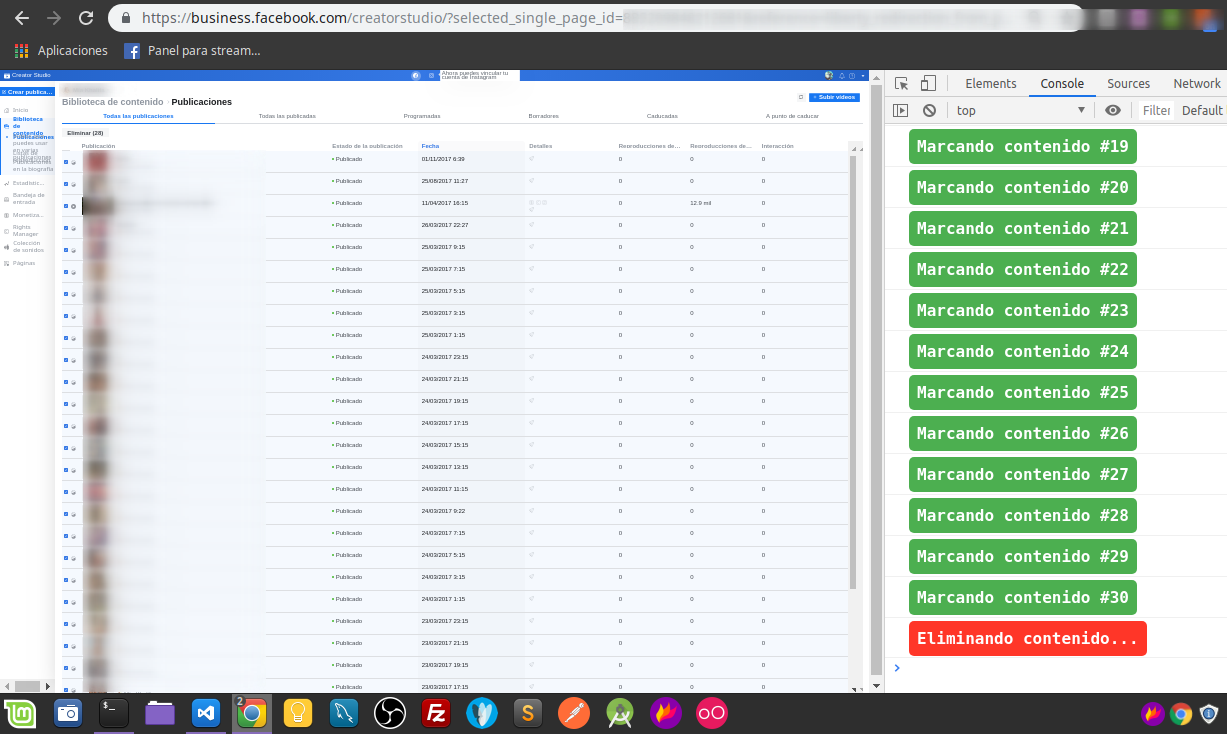The width and height of the screenshot is (1227, 734).
Task: Open the Facebook bookmark Panel para stream
Action: pos(192,50)
